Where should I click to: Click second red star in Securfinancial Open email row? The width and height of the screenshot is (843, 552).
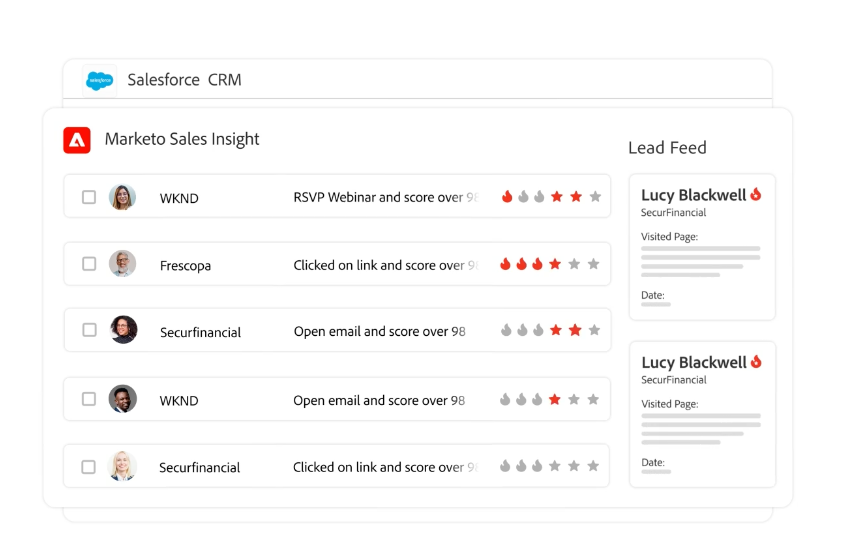(x=575, y=330)
